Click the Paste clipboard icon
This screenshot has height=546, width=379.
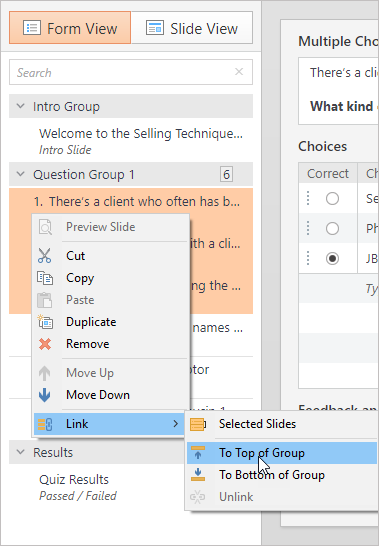(x=45, y=300)
